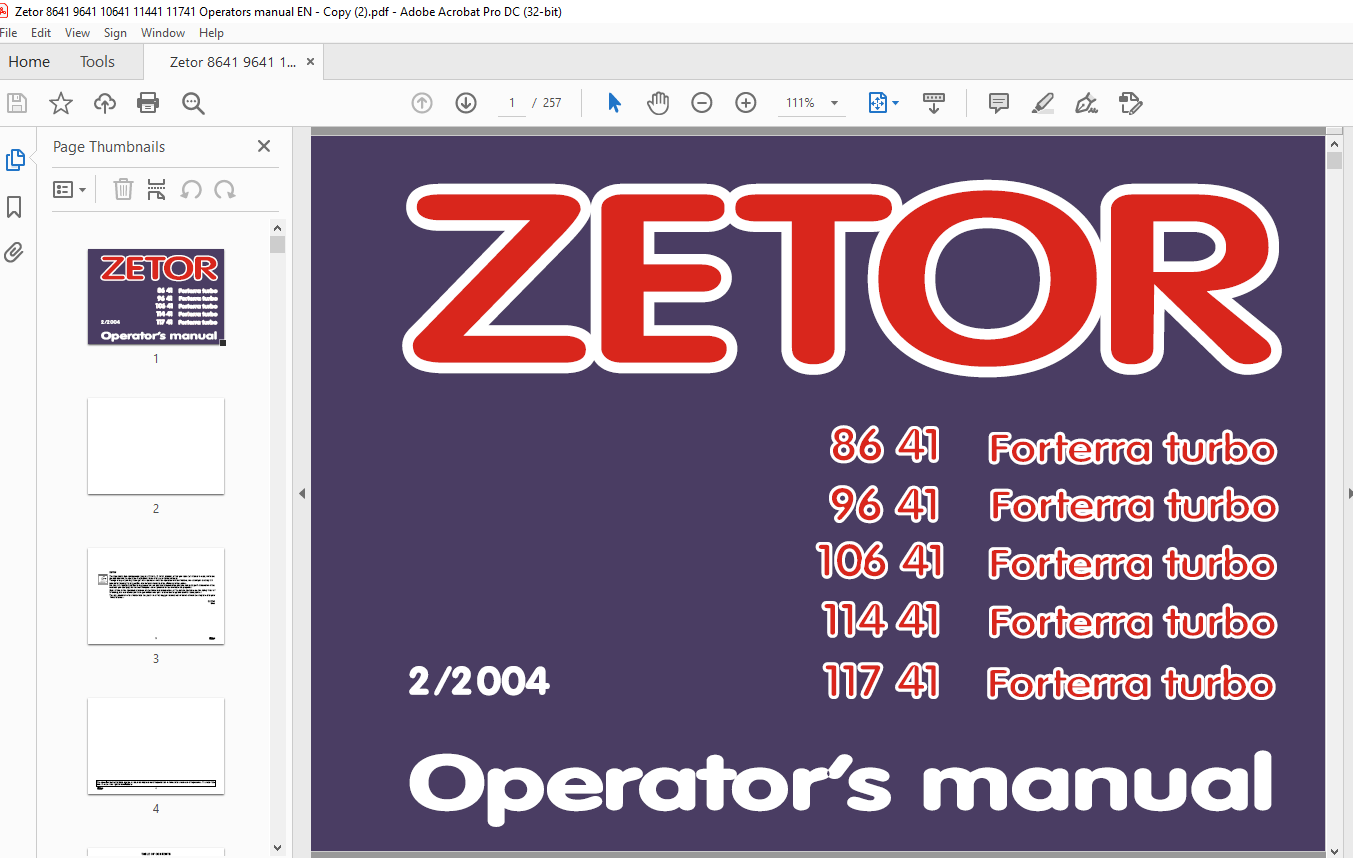Select the Highlight text pen icon

pos(1042,103)
